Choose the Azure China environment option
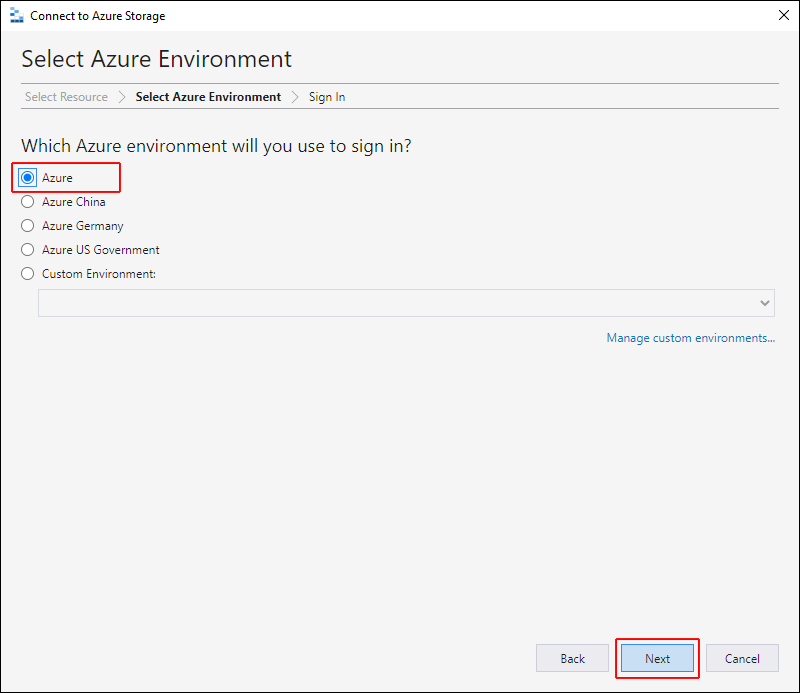 pyautogui.click(x=28, y=202)
